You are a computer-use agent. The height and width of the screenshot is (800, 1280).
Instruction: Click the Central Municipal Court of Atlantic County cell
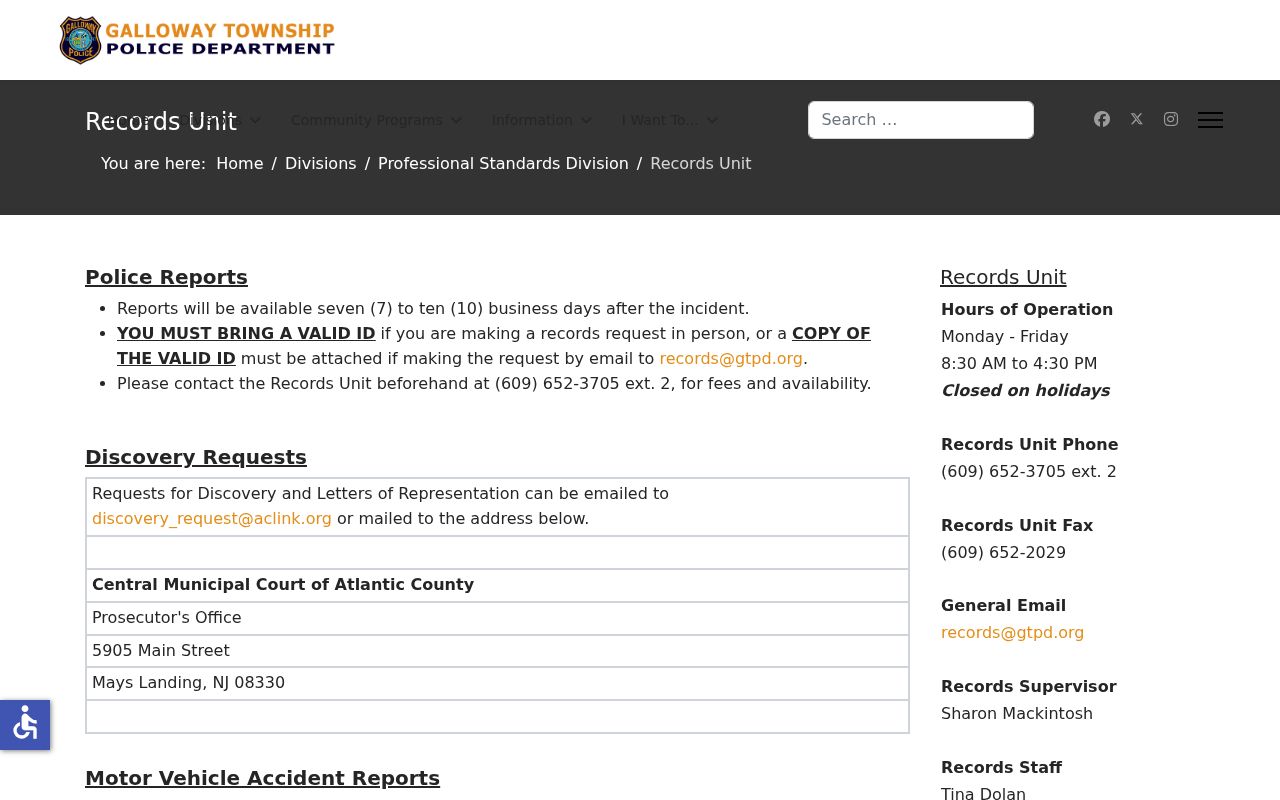coord(497,585)
